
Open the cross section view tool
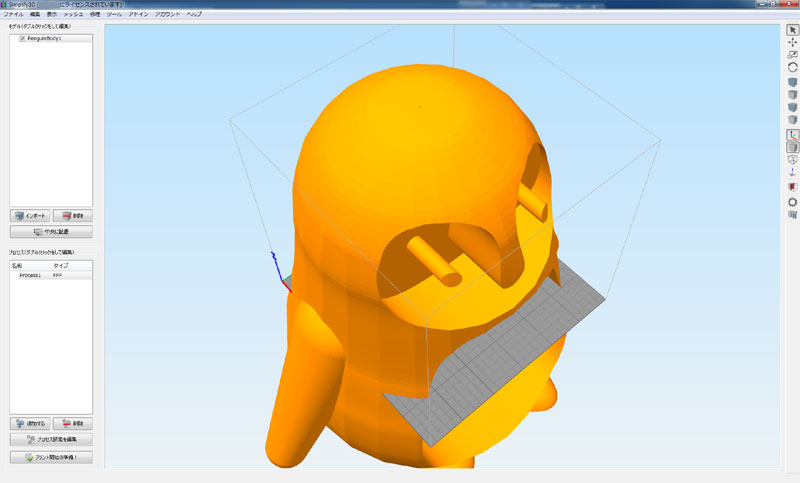792,187
